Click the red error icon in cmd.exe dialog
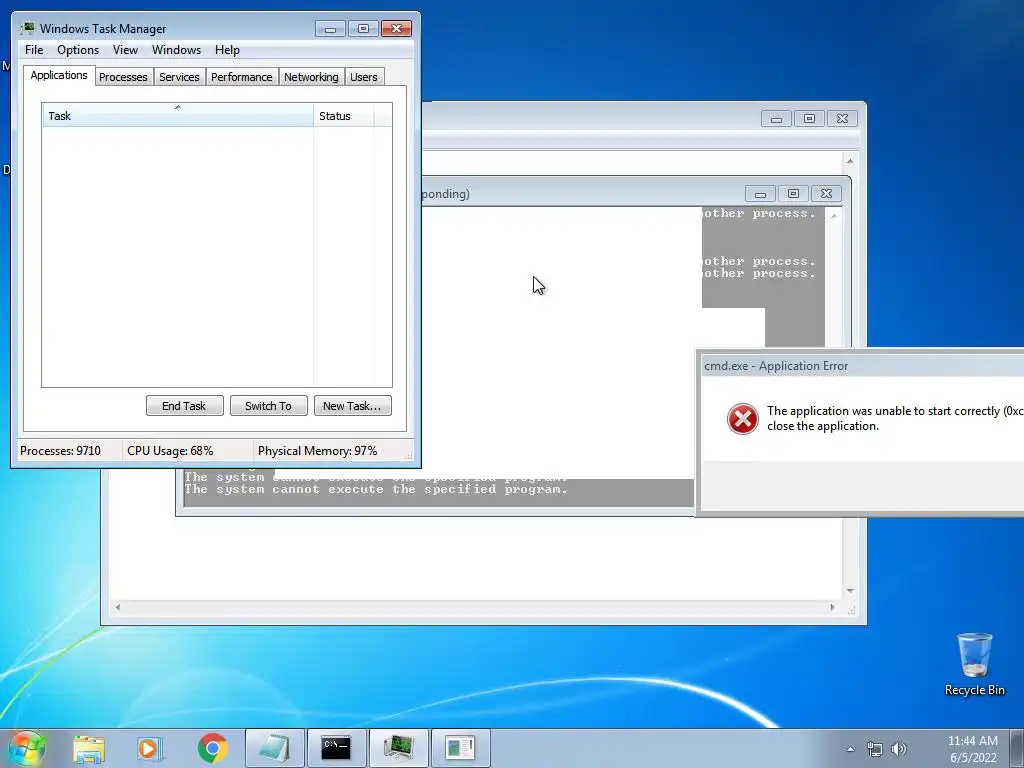This screenshot has width=1024, height=768. tap(743, 419)
